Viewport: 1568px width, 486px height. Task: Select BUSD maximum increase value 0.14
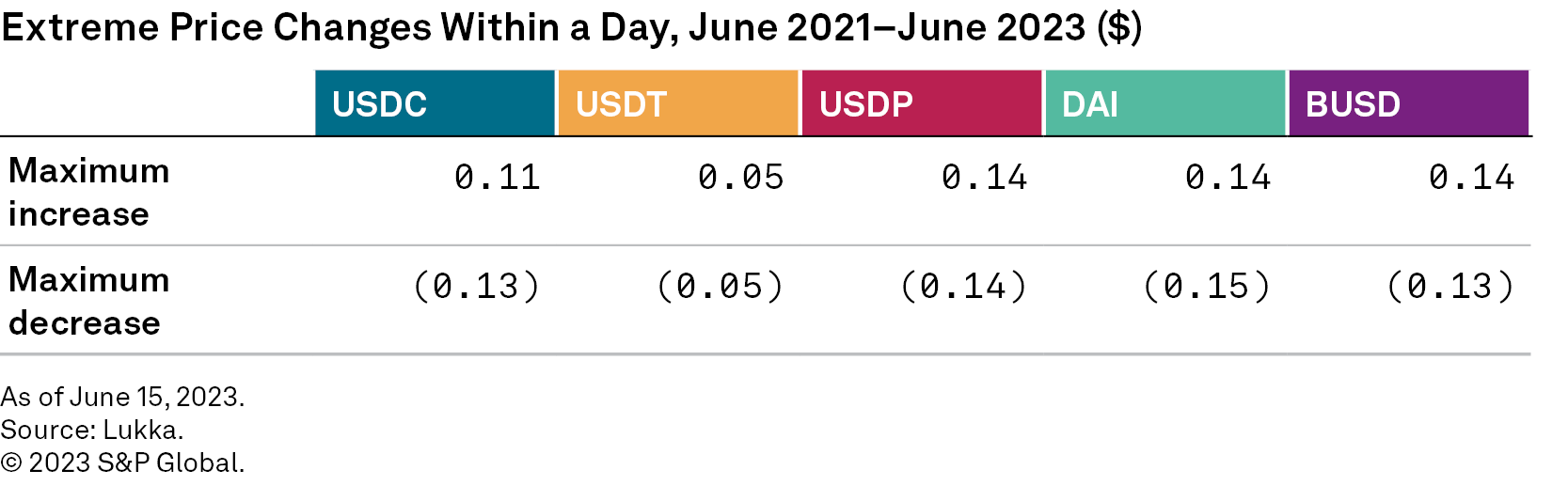[1472, 178]
